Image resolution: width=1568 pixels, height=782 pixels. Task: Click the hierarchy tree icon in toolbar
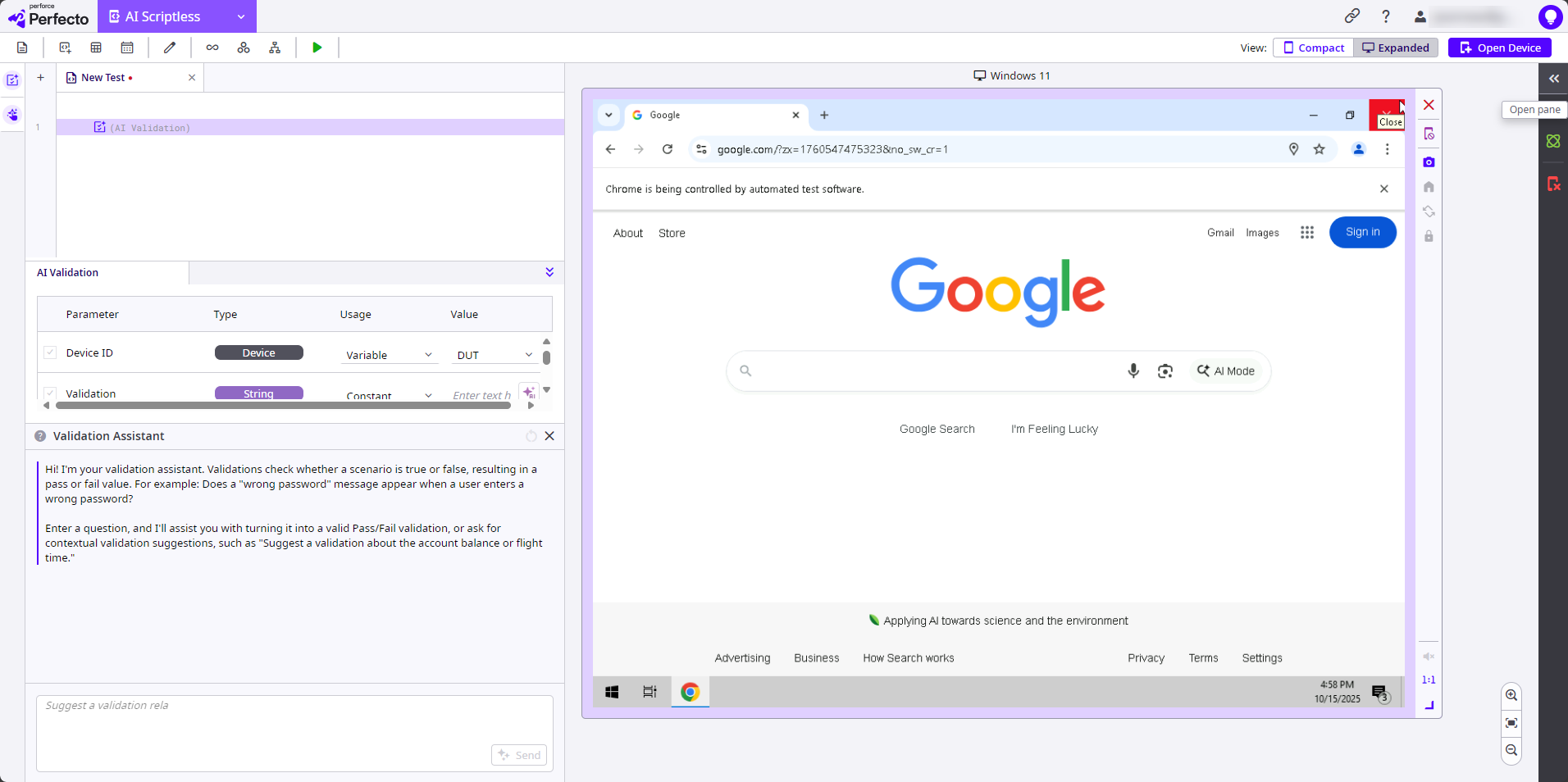coord(275,48)
